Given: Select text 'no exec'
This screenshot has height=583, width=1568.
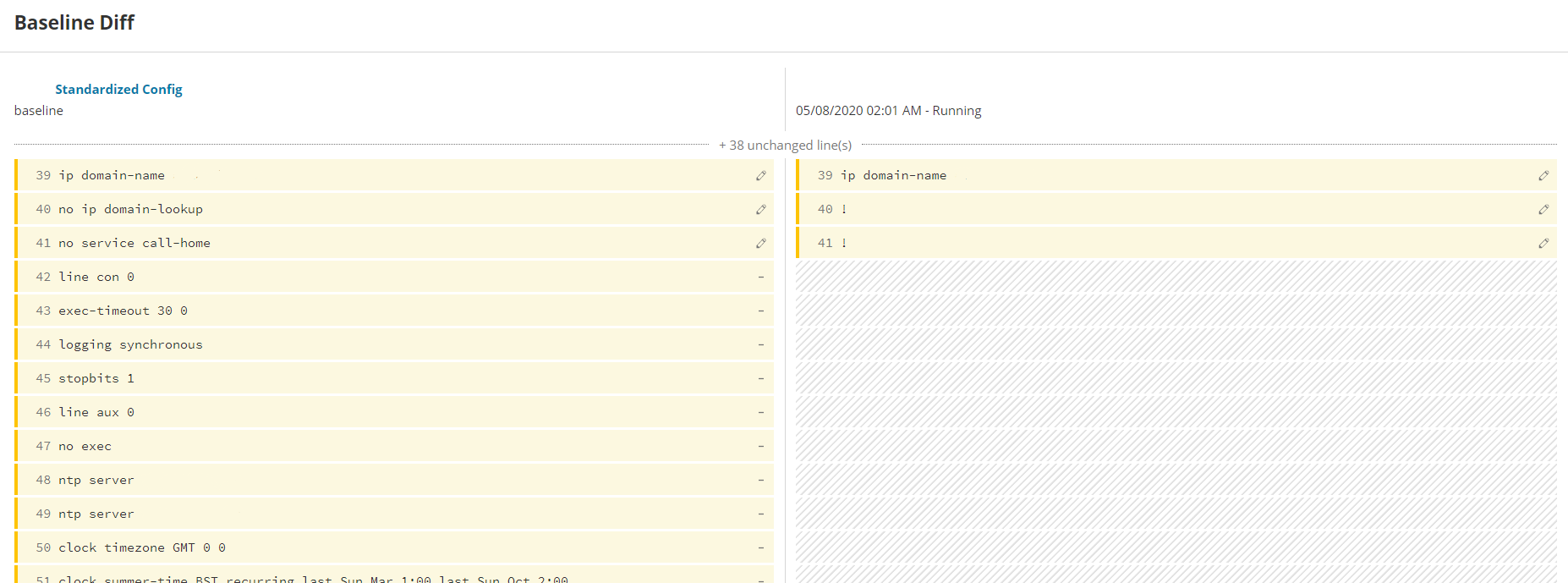Looking at the screenshot, I should click(x=85, y=446).
